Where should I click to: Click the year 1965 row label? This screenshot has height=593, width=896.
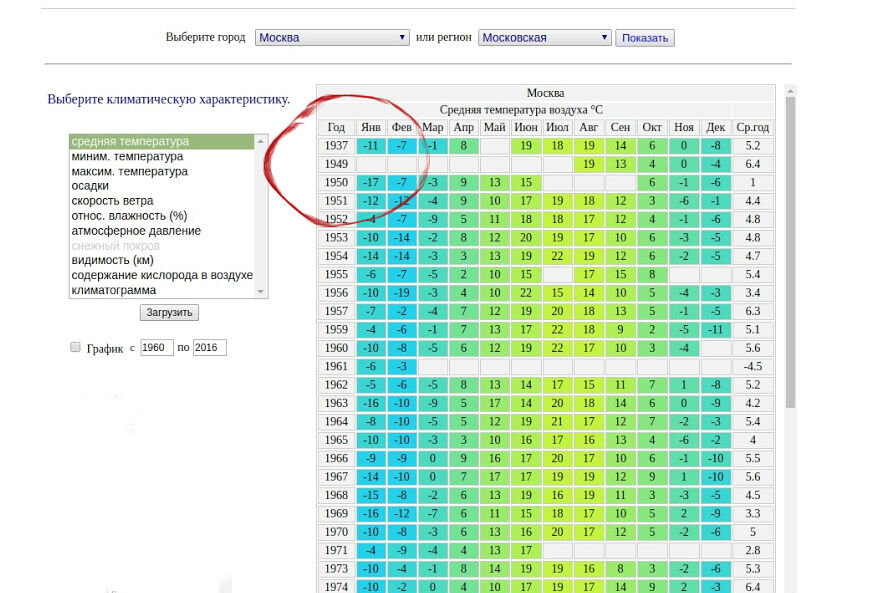[x=336, y=440]
